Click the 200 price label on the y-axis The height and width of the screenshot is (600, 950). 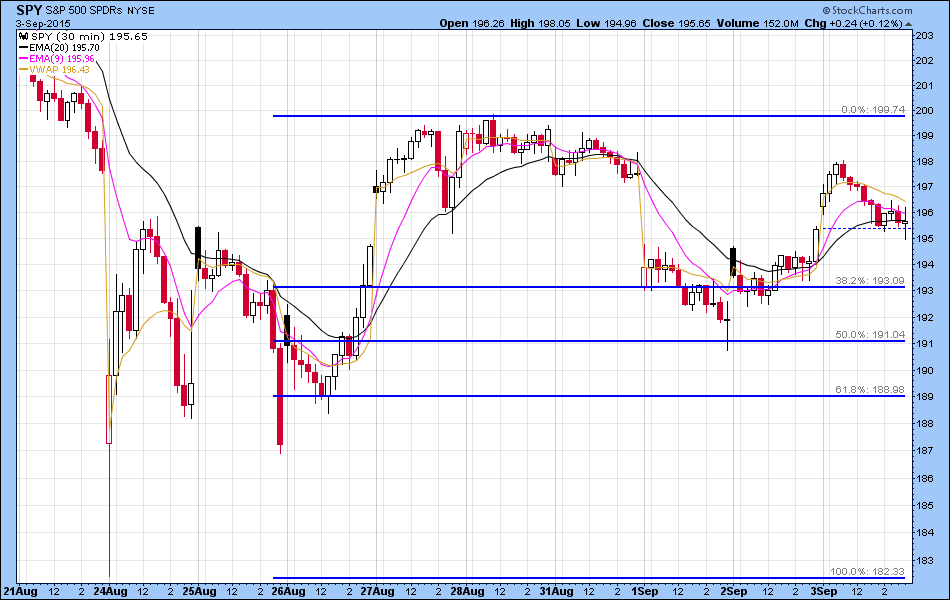tap(925, 110)
